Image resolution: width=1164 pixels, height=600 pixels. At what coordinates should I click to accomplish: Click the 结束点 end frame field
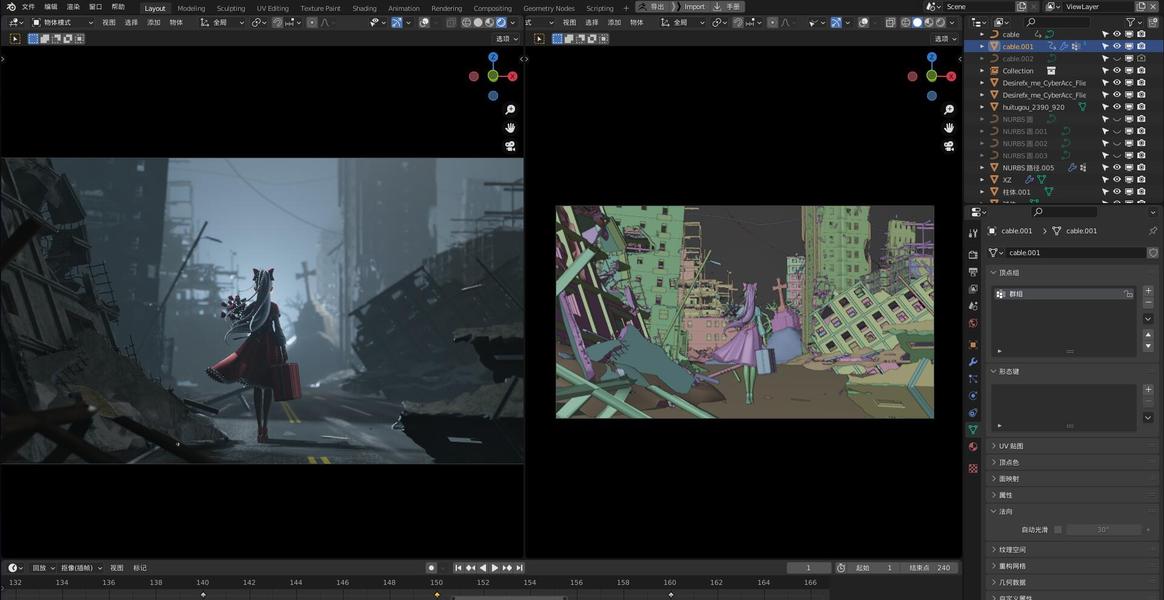click(929, 567)
